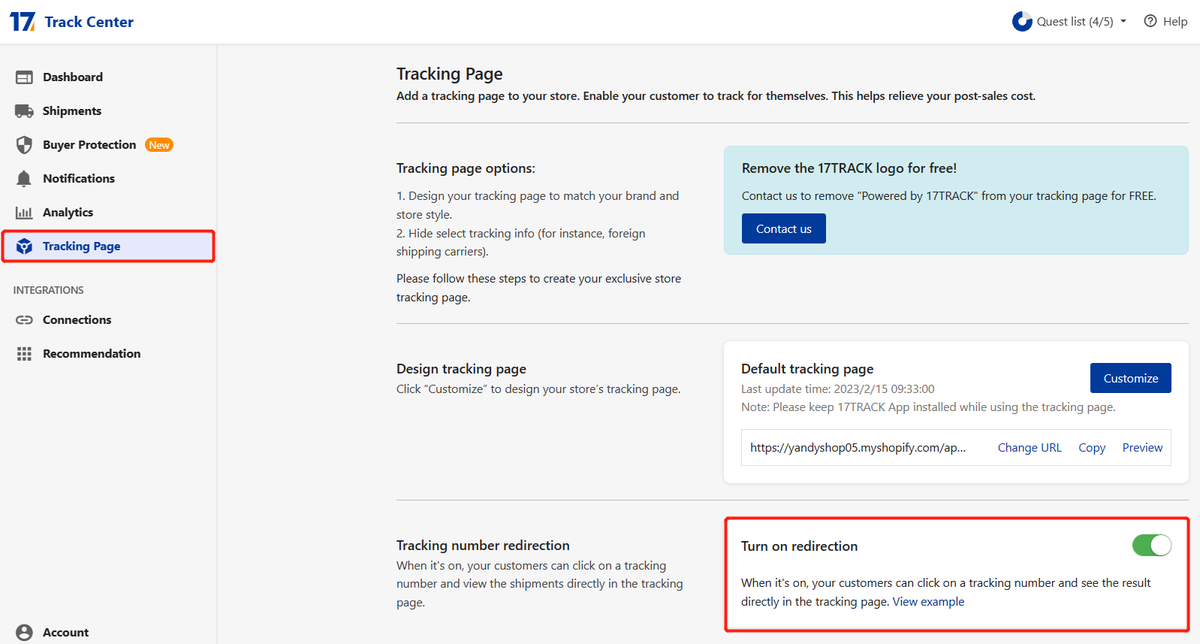Open the View example link
The height and width of the screenshot is (644, 1200).
[928, 602]
